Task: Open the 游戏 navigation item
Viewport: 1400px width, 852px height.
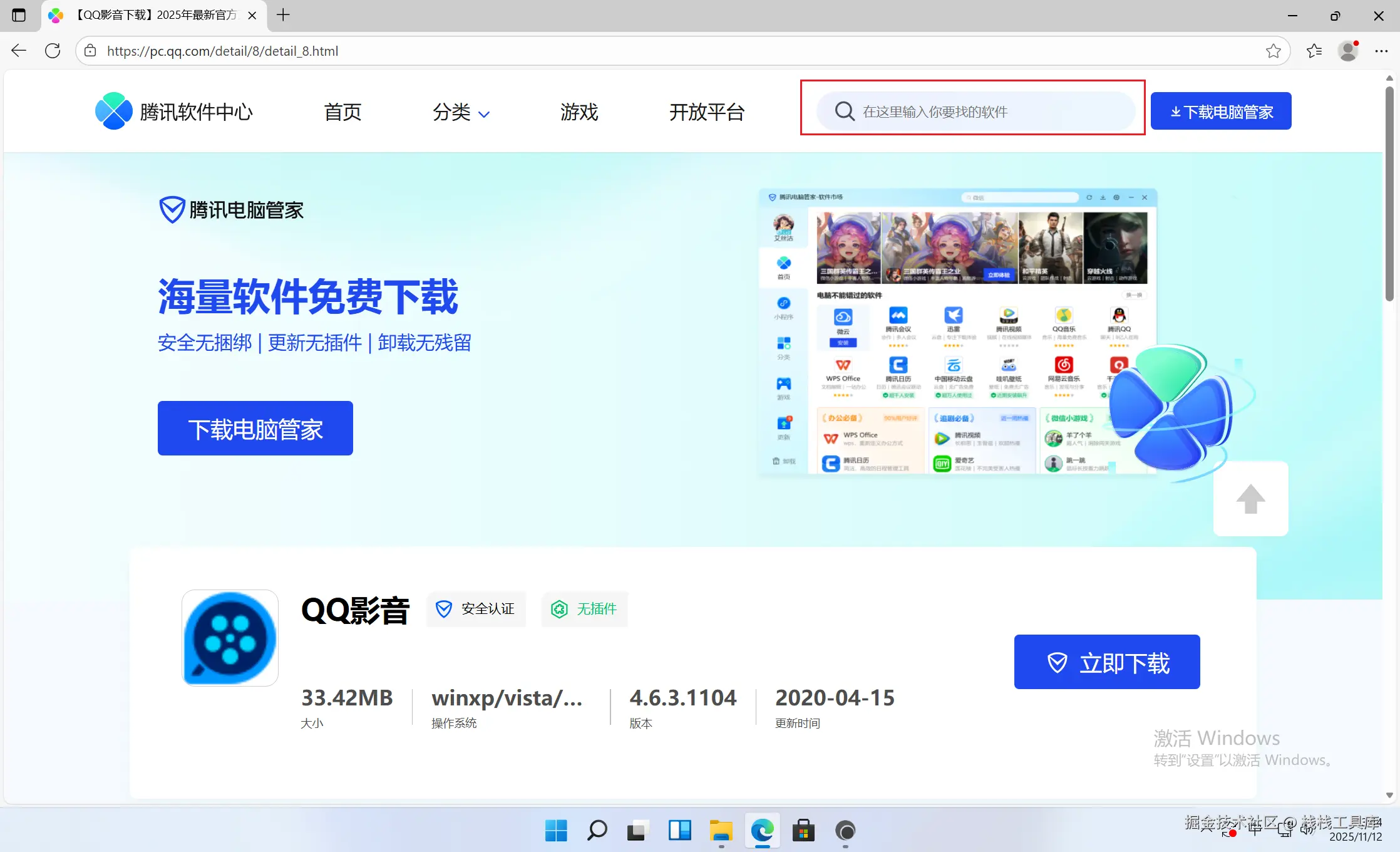Action: (x=579, y=112)
